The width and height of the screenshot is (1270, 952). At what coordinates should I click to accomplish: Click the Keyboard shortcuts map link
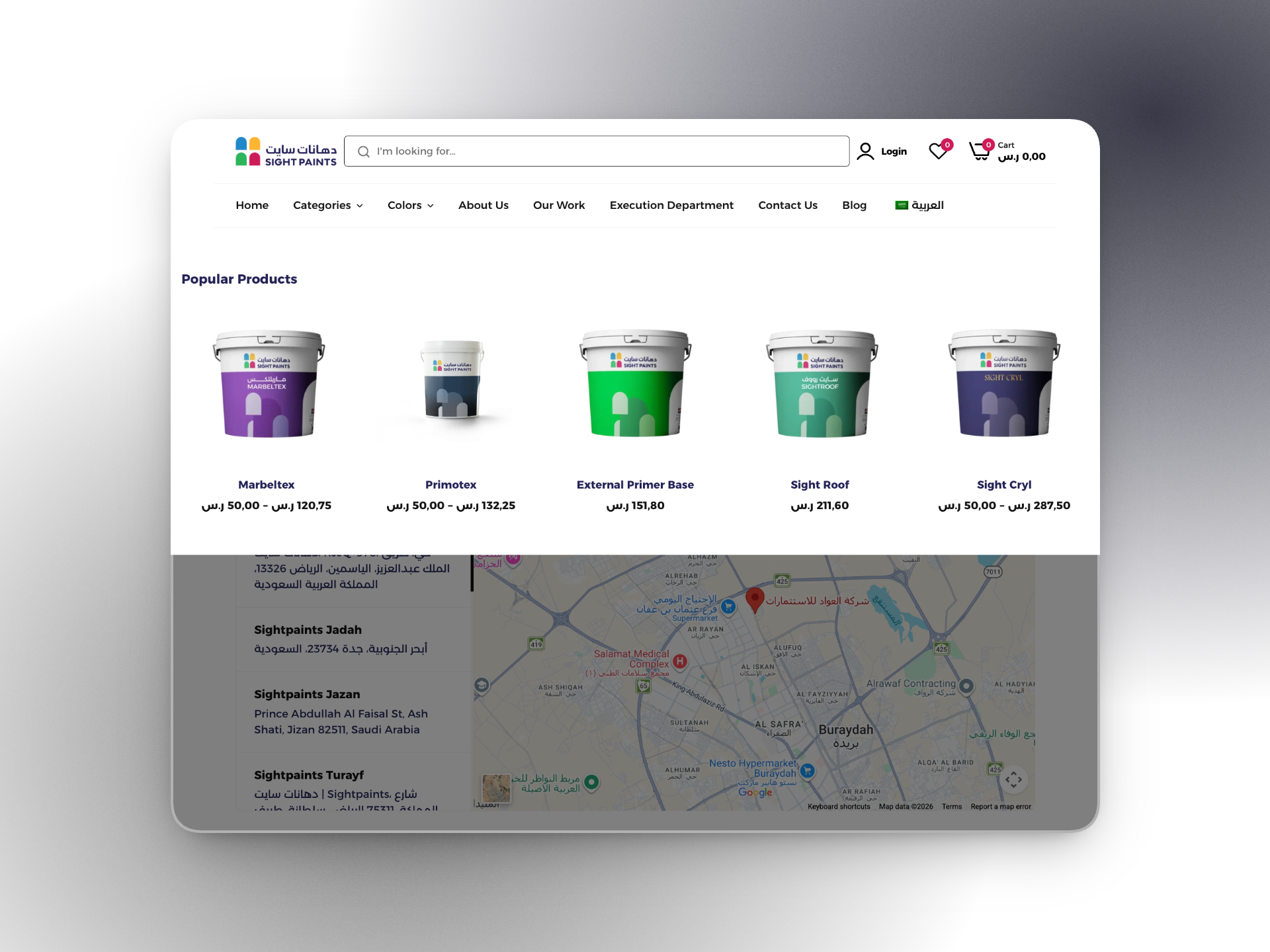pyautogui.click(x=839, y=807)
